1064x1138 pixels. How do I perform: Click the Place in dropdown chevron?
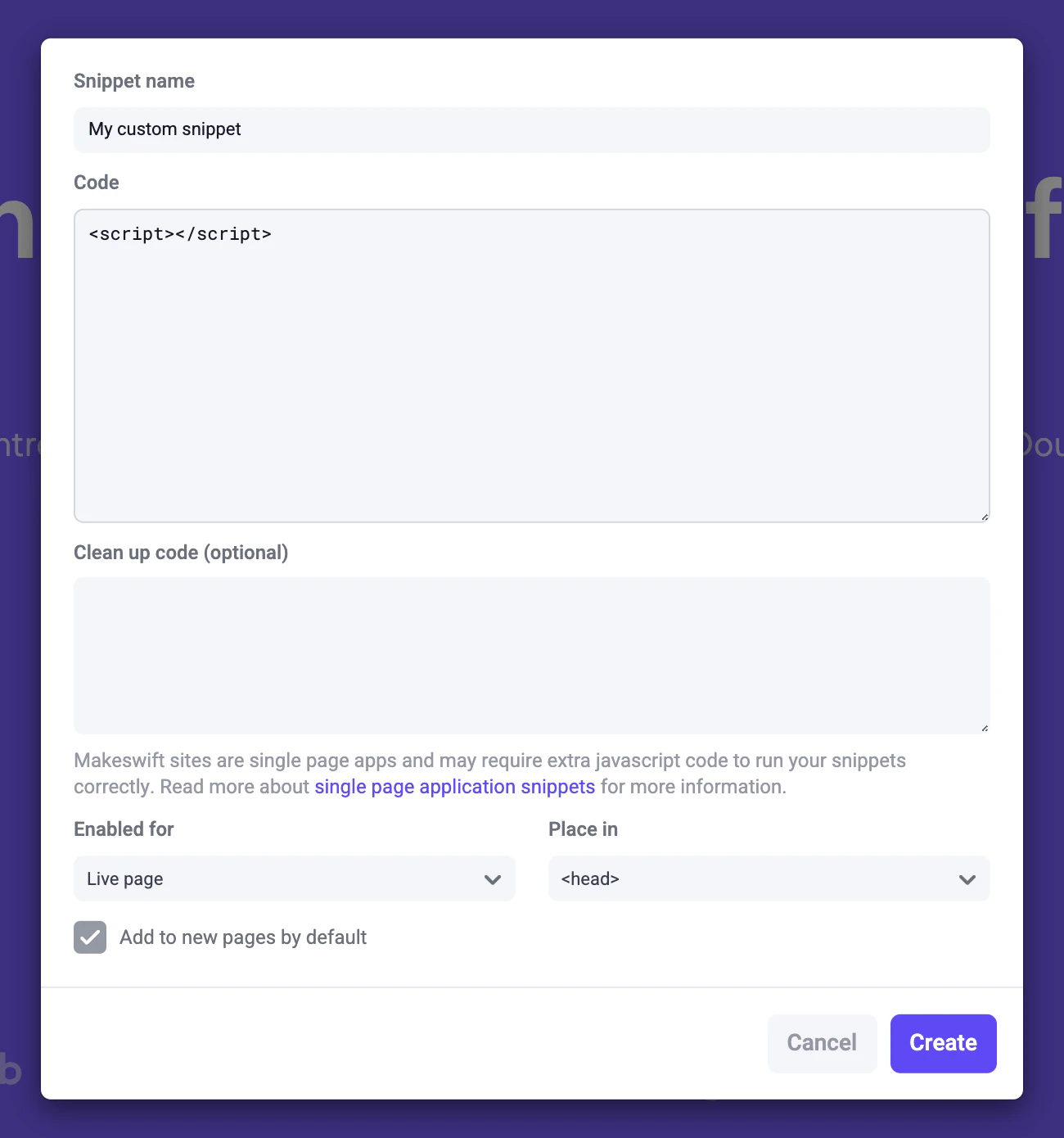click(967, 879)
